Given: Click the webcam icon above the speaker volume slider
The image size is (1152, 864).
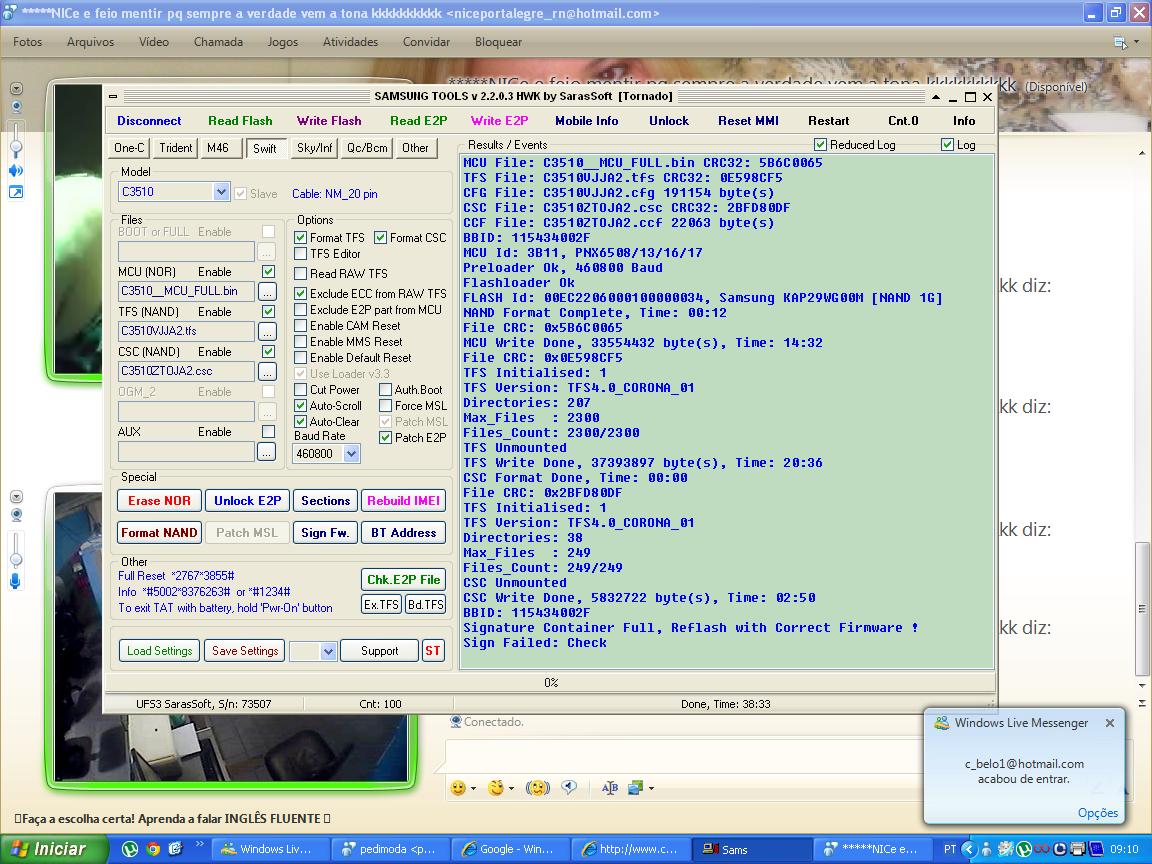Looking at the screenshot, I should click(x=16, y=107).
